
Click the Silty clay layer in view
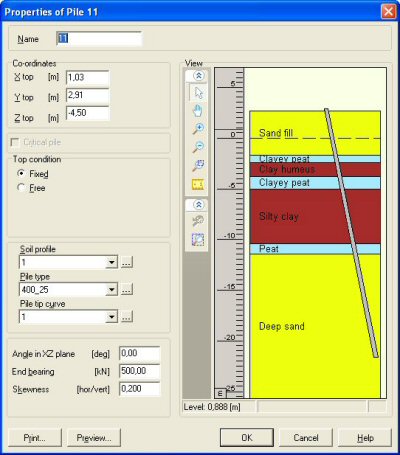[315, 216]
